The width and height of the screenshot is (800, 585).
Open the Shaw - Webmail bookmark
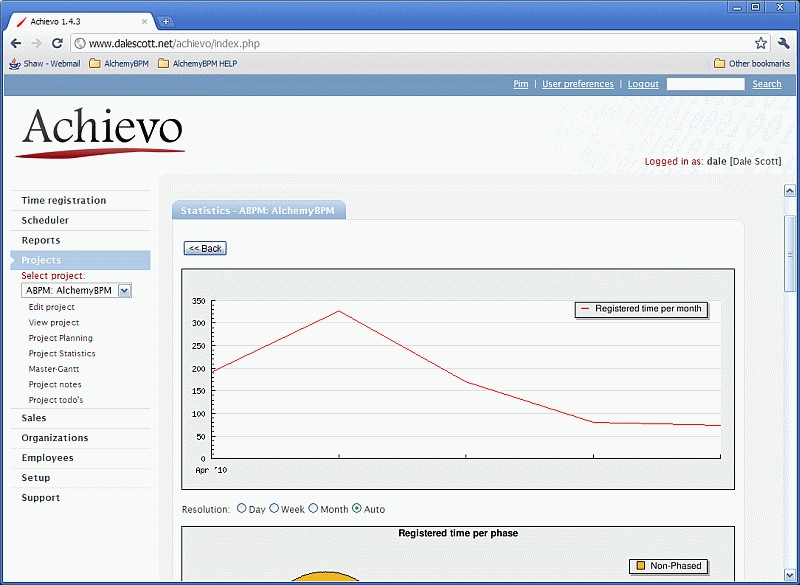[x=45, y=64]
